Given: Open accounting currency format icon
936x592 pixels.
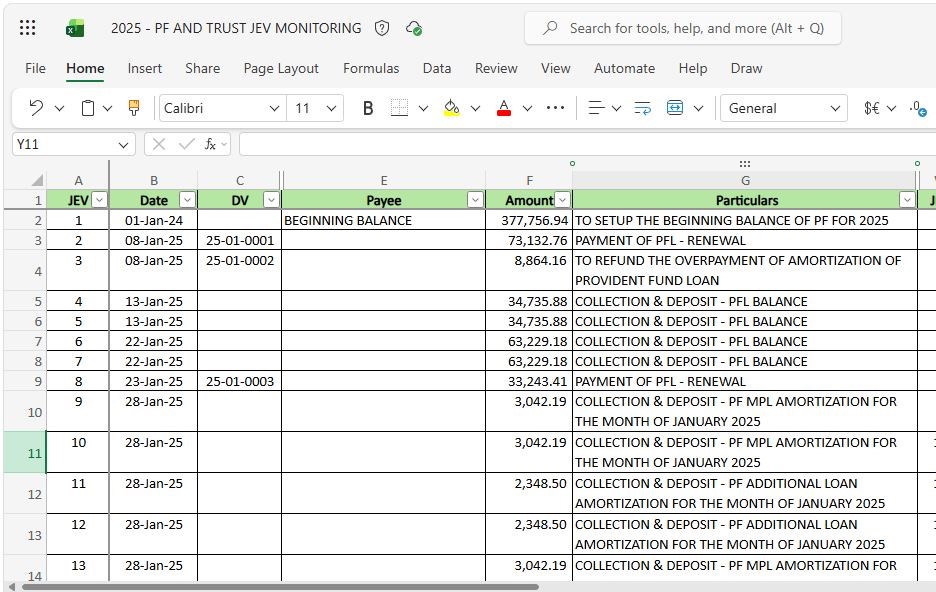Looking at the screenshot, I should point(872,108).
